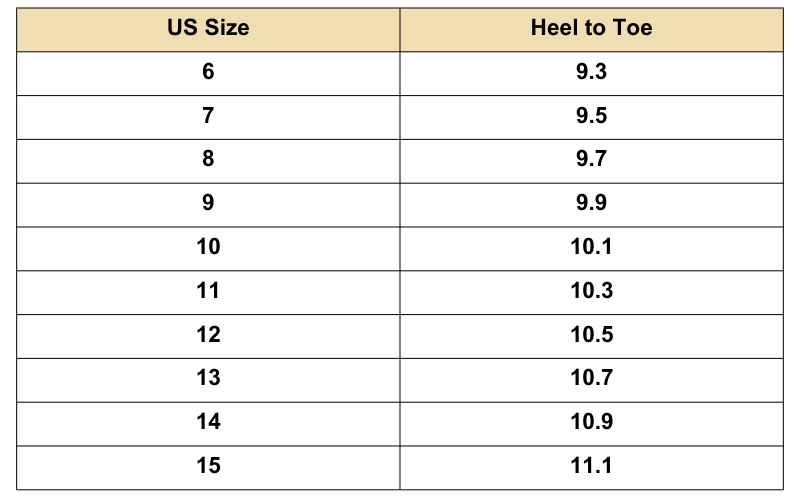Select the US Size 10 cell
The width and height of the screenshot is (800, 500).
(x=208, y=247)
